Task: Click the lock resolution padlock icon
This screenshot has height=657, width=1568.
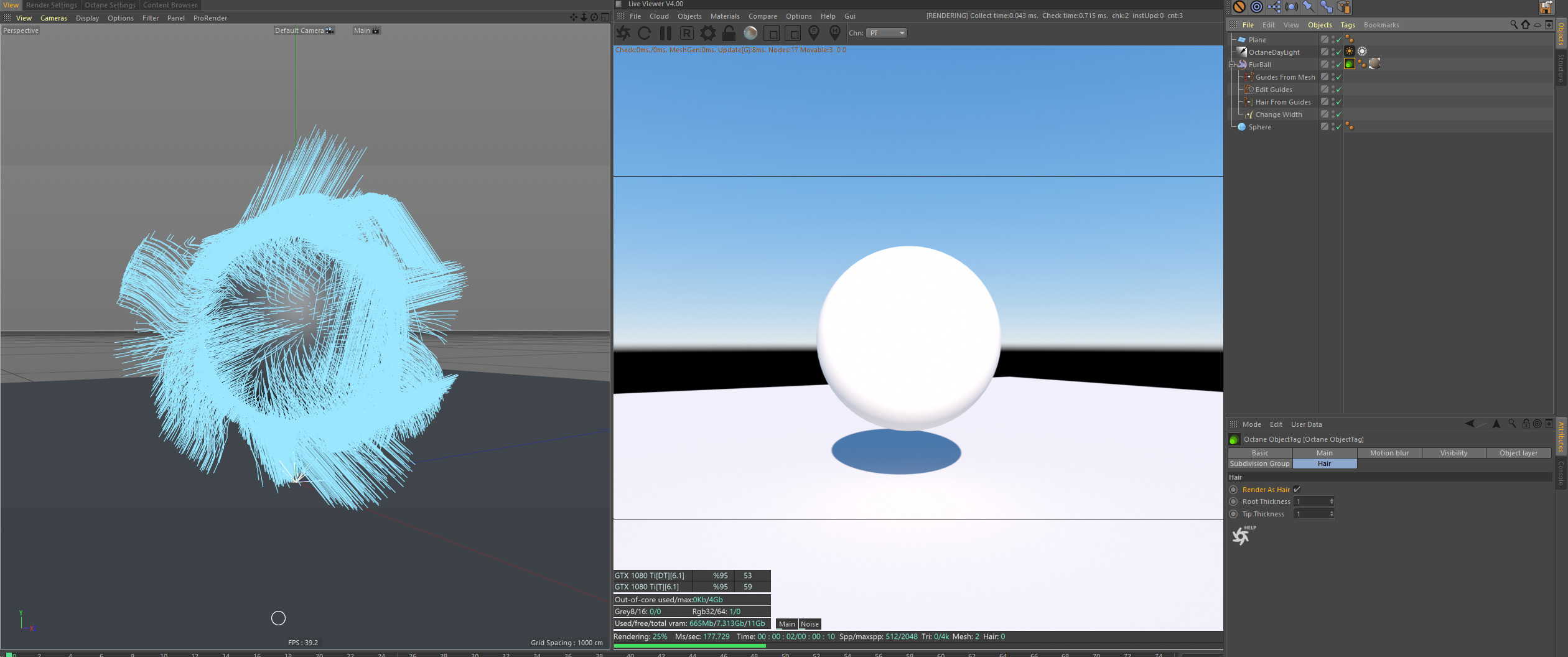Action: coord(729,33)
